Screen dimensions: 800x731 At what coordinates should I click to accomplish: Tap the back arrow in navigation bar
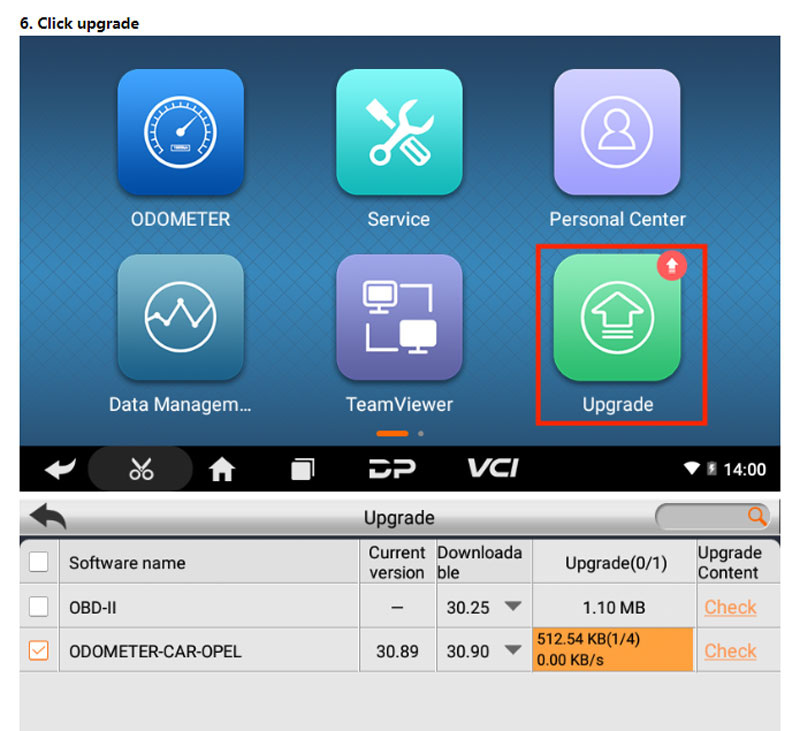60,468
